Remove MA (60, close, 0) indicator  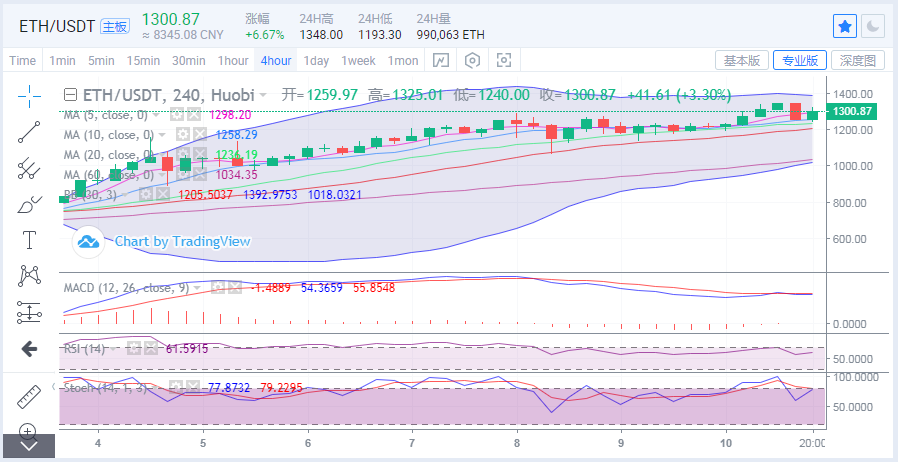pos(199,175)
